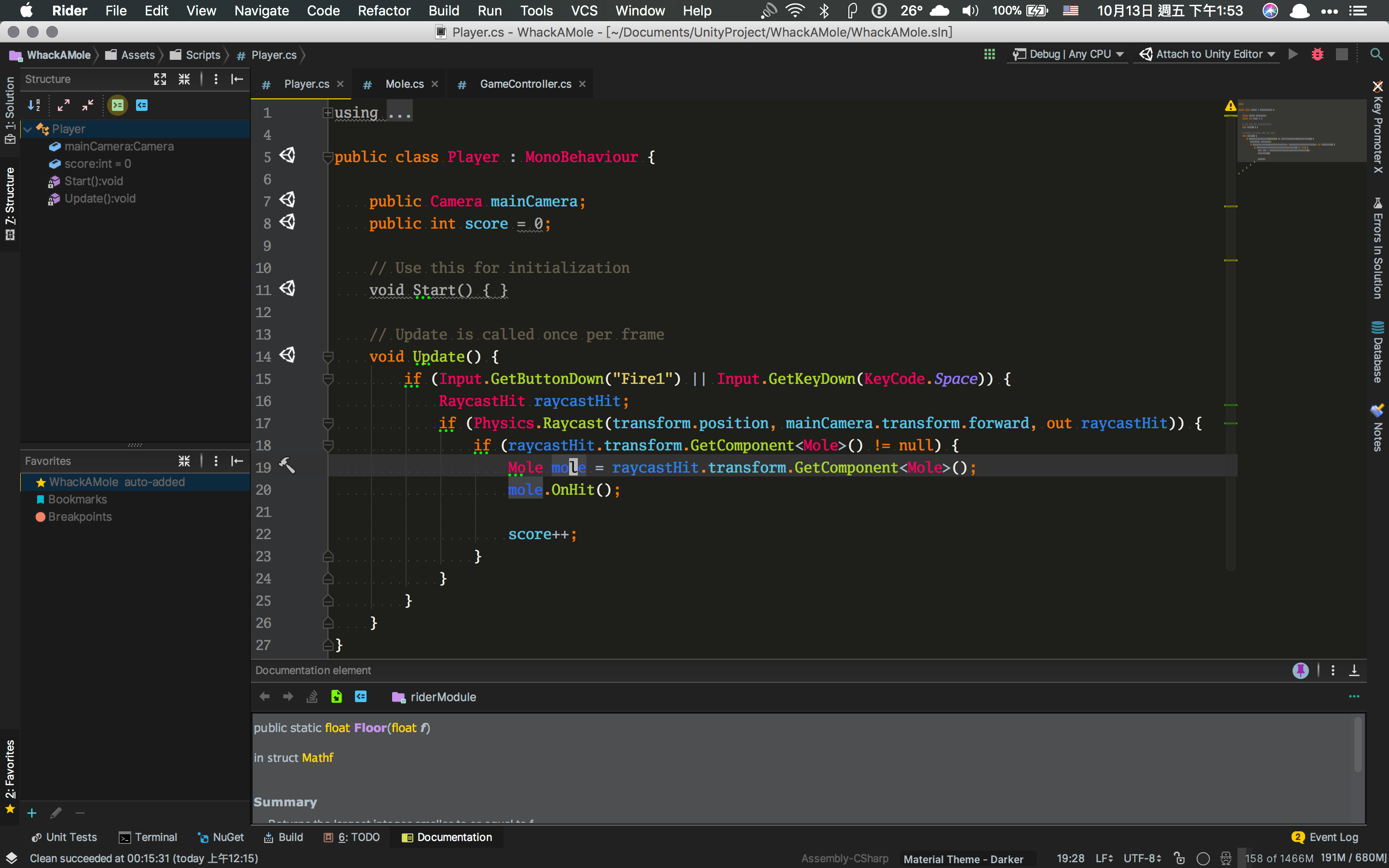The image size is (1389, 868).
Task: Click the add plus icon in Favorites
Action: pos(32,813)
